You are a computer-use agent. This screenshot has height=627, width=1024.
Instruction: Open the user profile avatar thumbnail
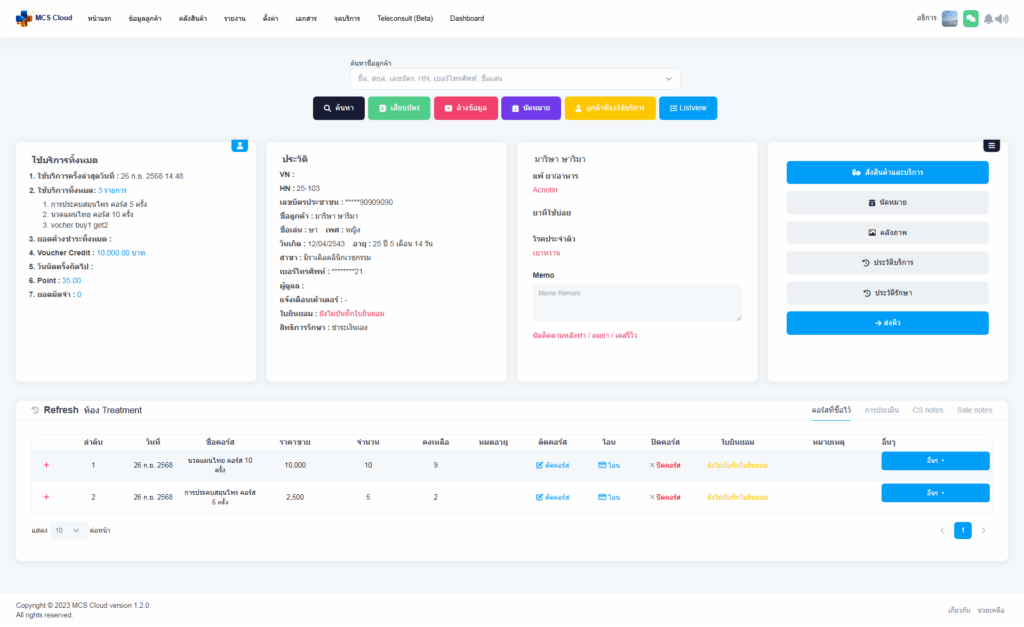click(x=949, y=18)
